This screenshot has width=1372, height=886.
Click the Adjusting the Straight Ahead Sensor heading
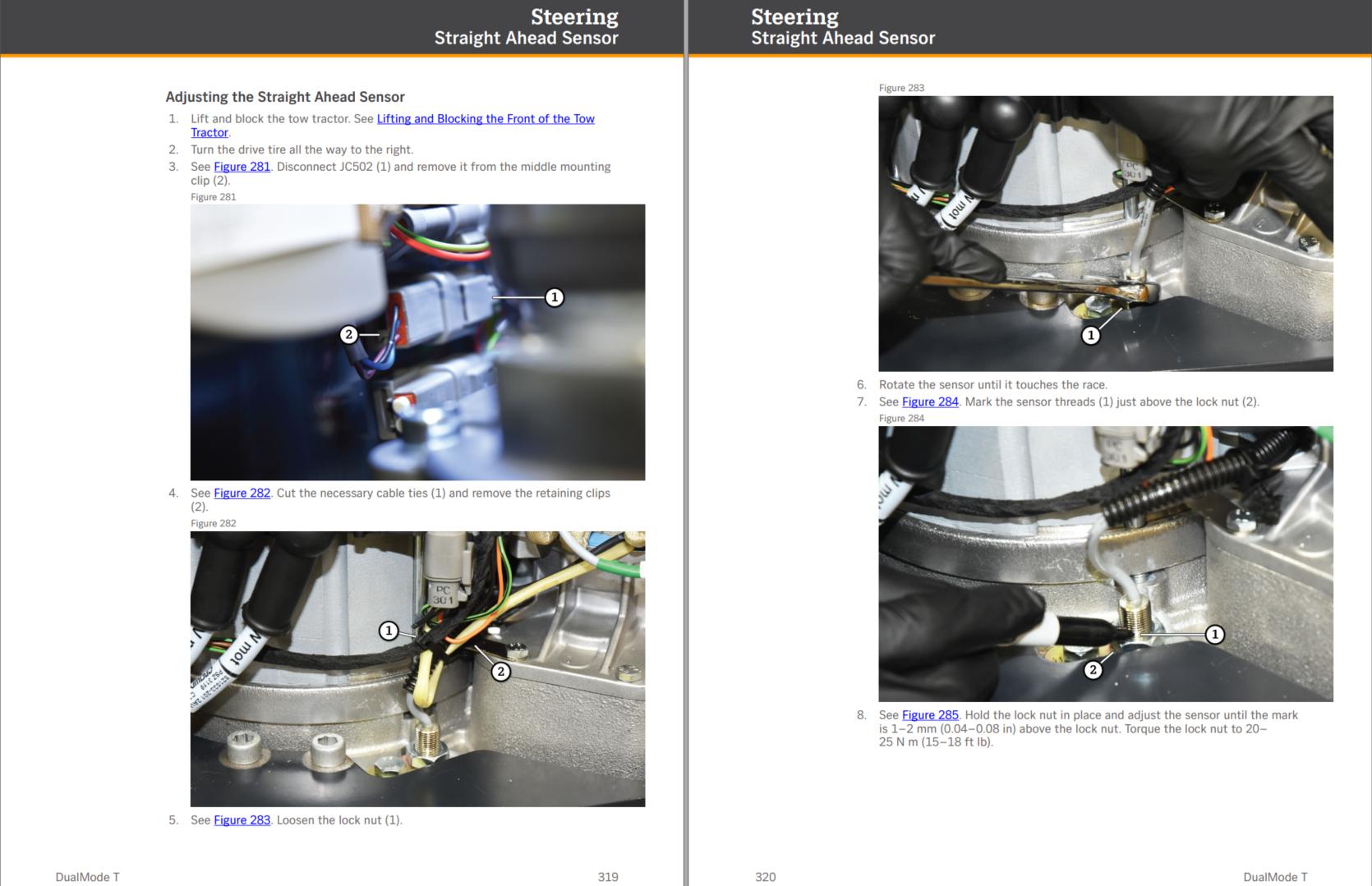click(x=285, y=97)
